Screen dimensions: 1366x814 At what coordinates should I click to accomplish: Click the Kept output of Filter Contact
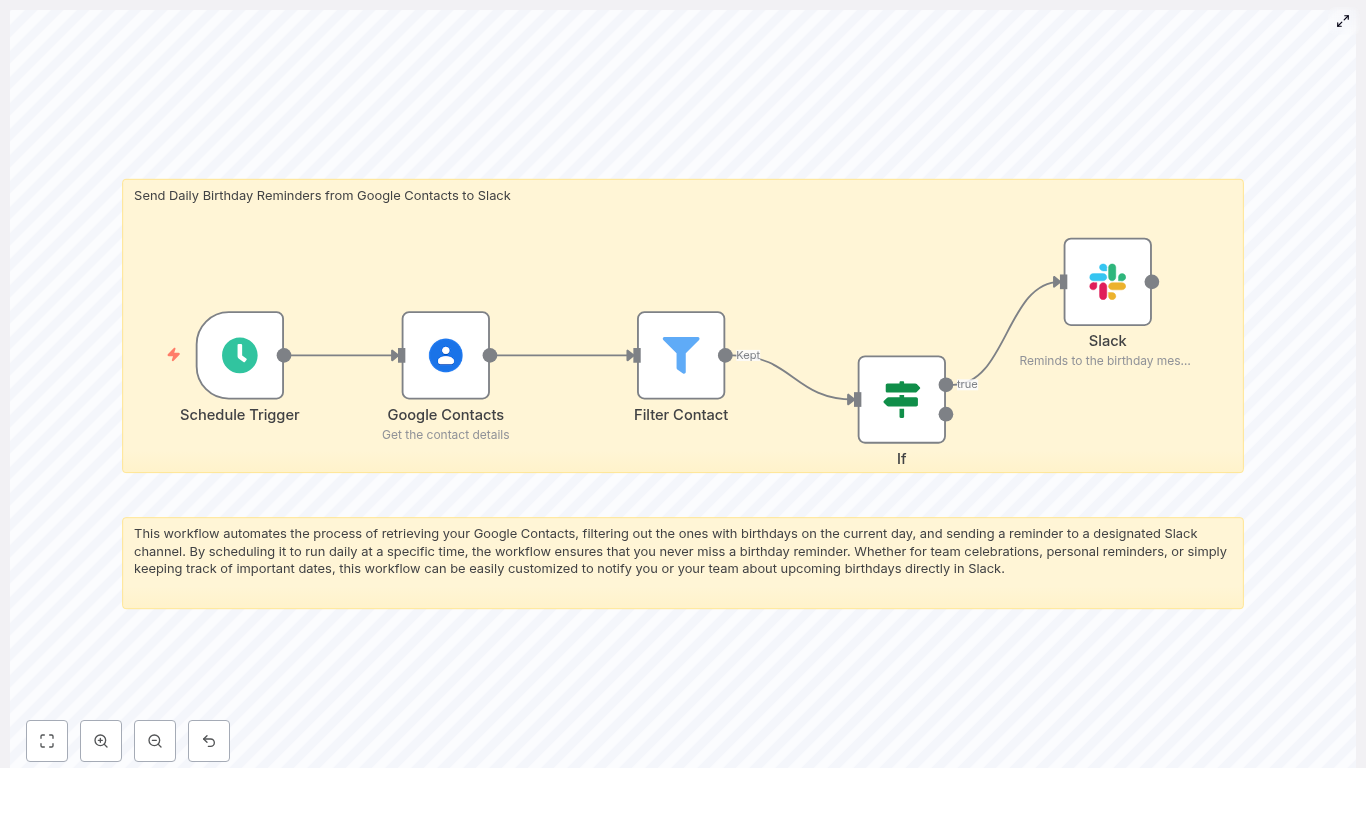click(x=726, y=355)
